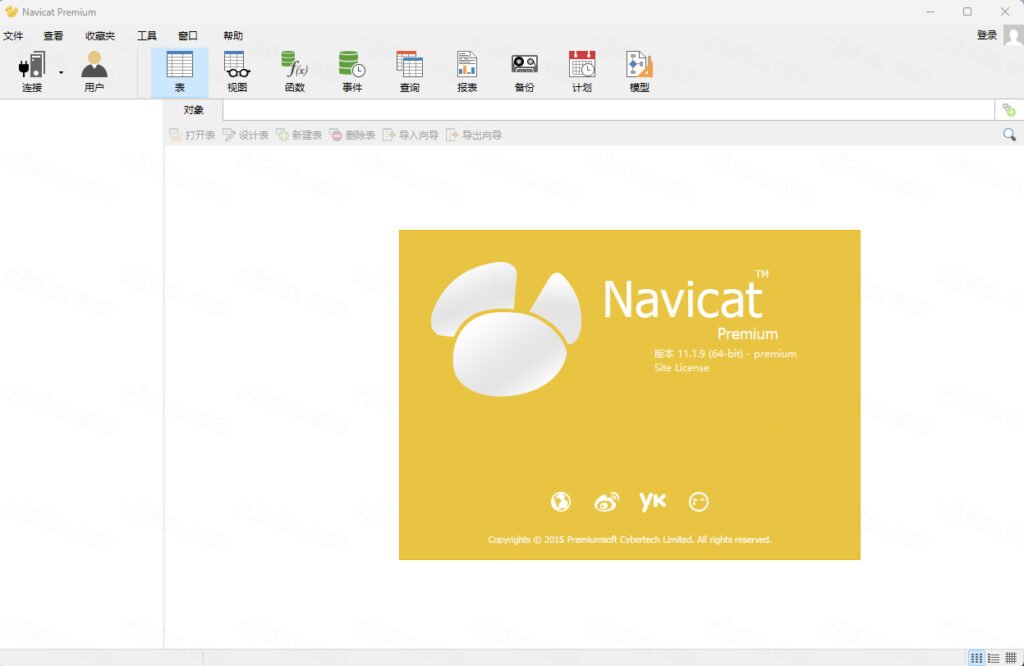Launch the Export Wizard (导出向导)

[474, 135]
